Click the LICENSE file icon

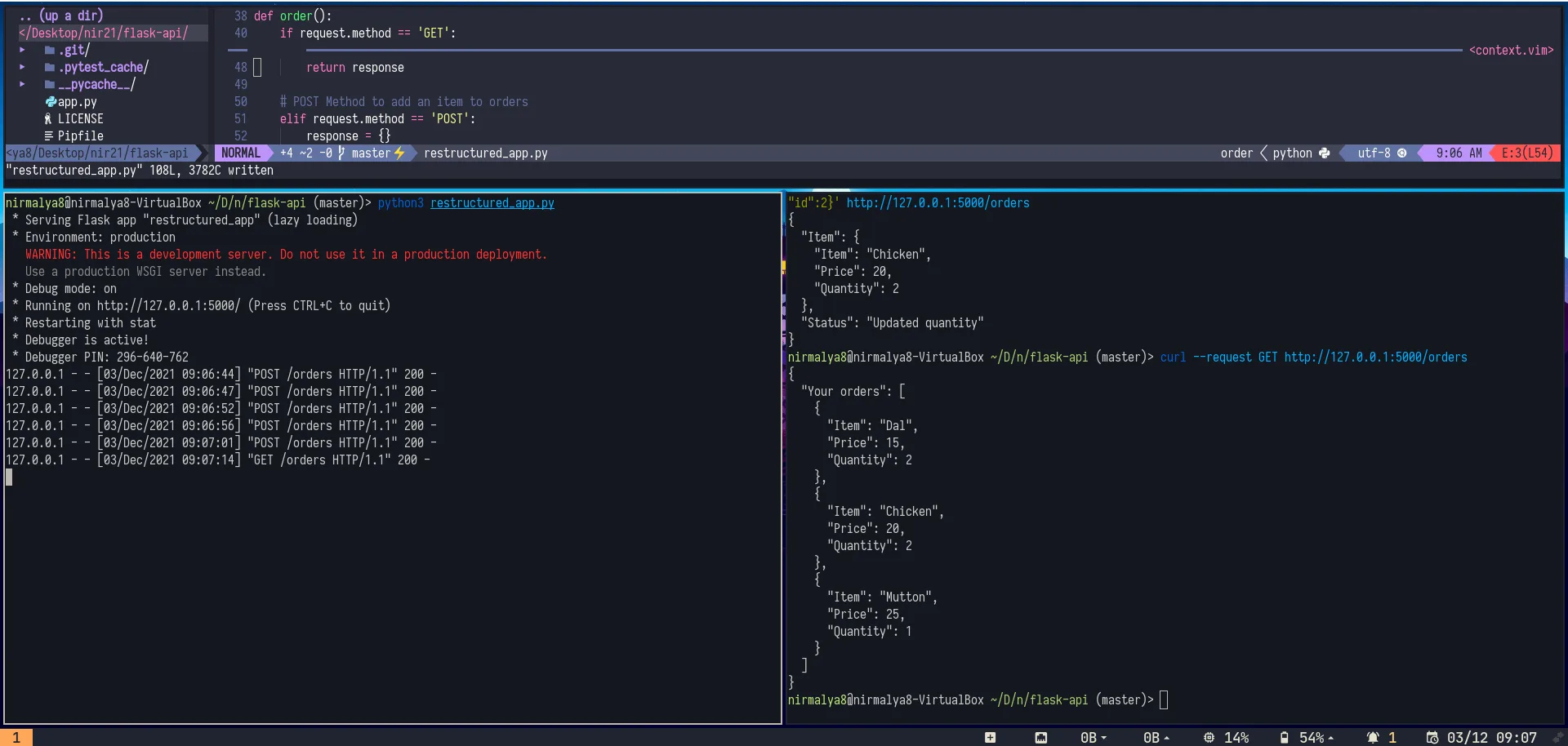(48, 118)
